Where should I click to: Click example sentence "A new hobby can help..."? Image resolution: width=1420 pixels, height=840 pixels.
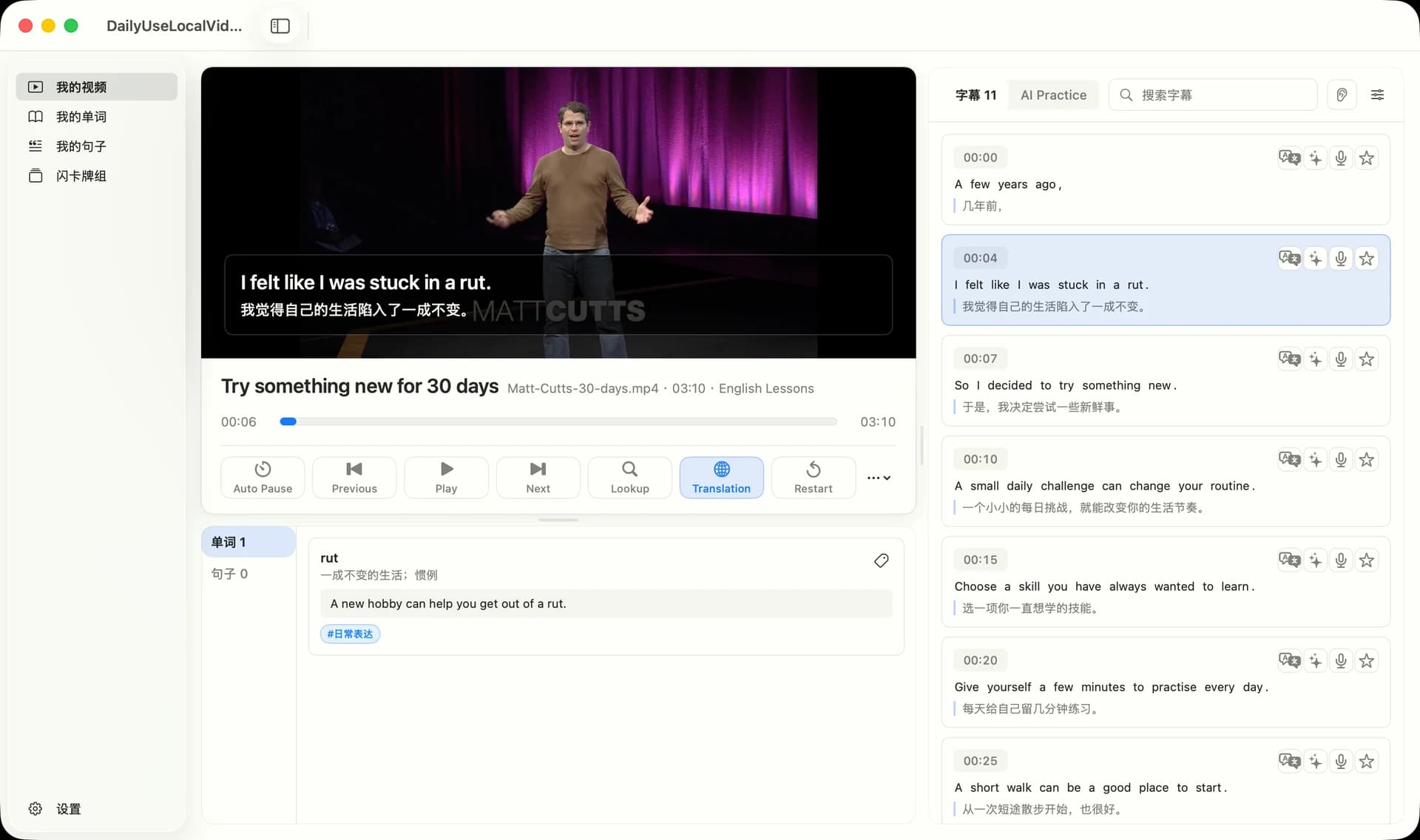(x=606, y=603)
